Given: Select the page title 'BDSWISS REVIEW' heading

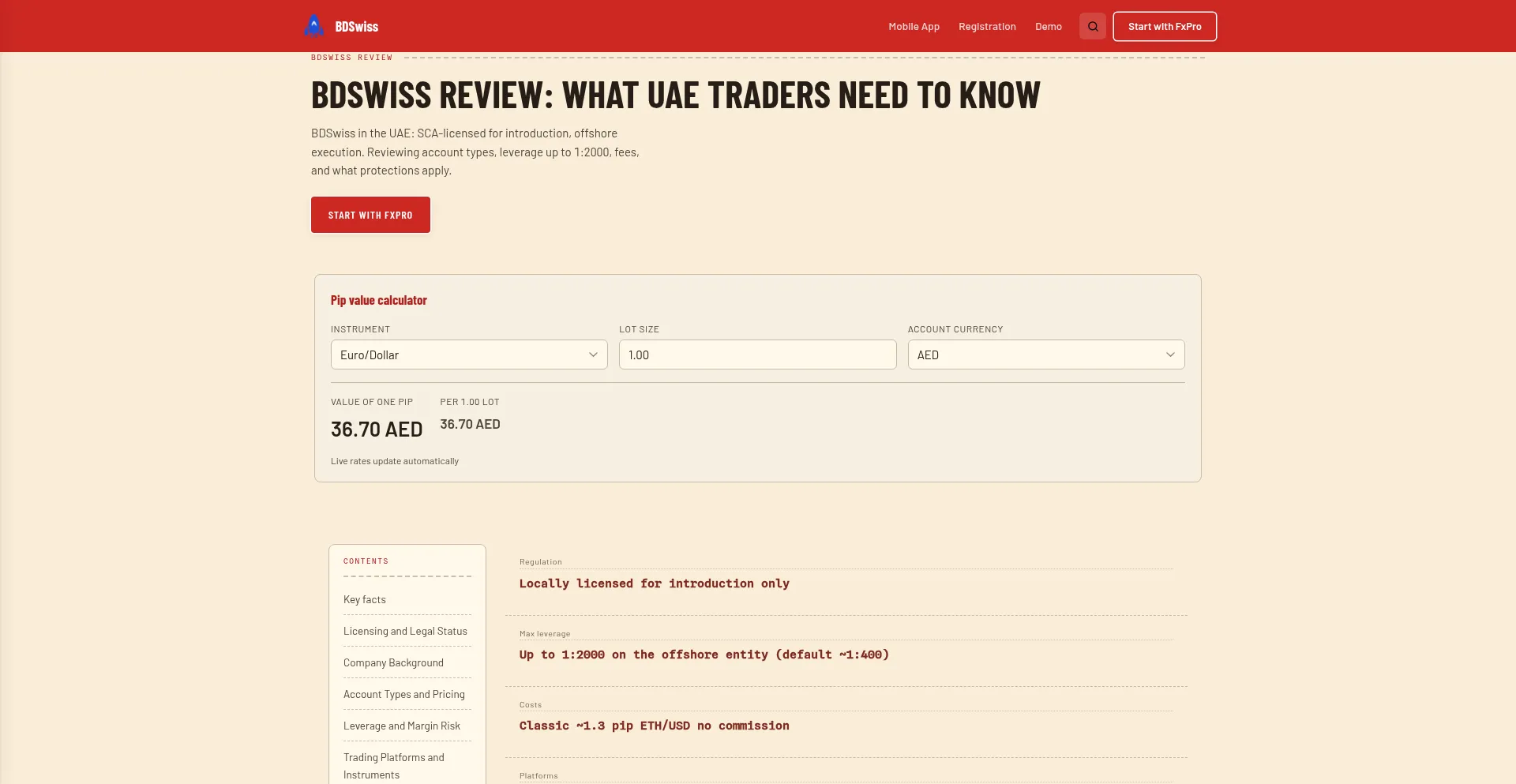Looking at the screenshot, I should [x=676, y=96].
